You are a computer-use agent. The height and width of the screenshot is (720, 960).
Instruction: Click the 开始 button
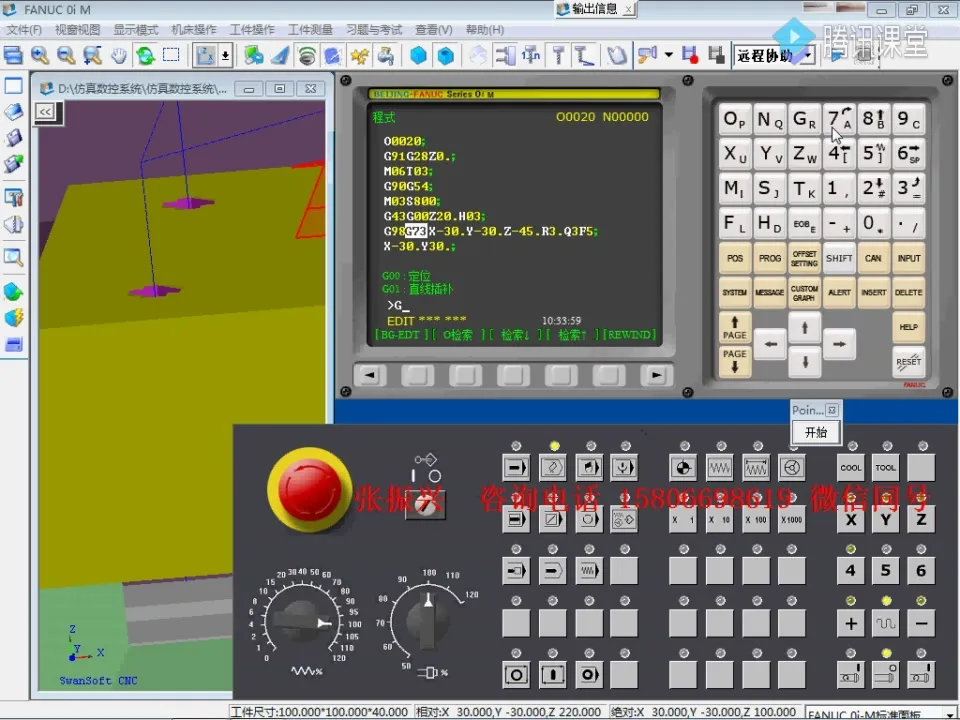(x=815, y=432)
